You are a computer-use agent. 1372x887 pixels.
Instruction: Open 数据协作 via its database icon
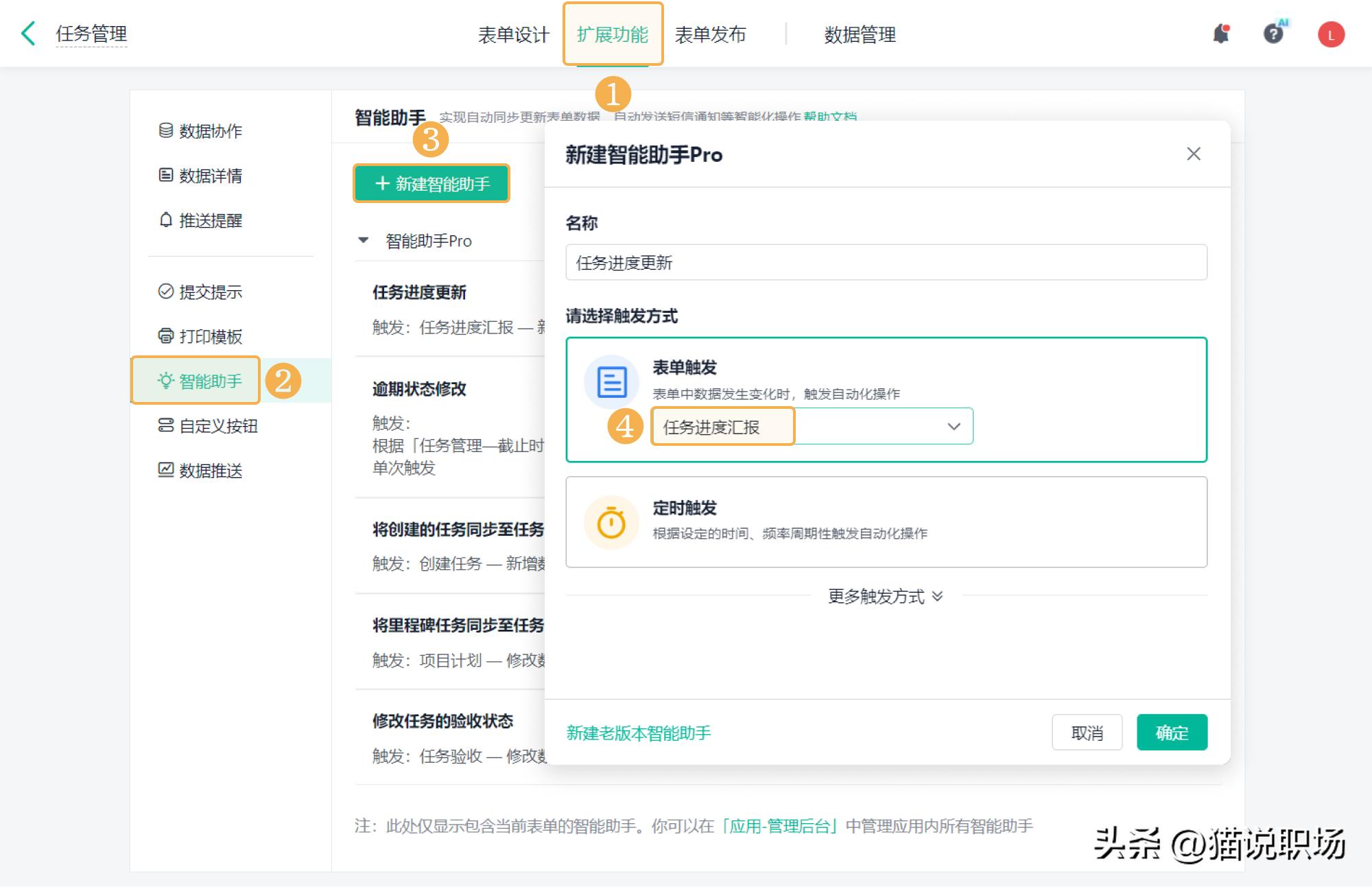[x=165, y=130]
